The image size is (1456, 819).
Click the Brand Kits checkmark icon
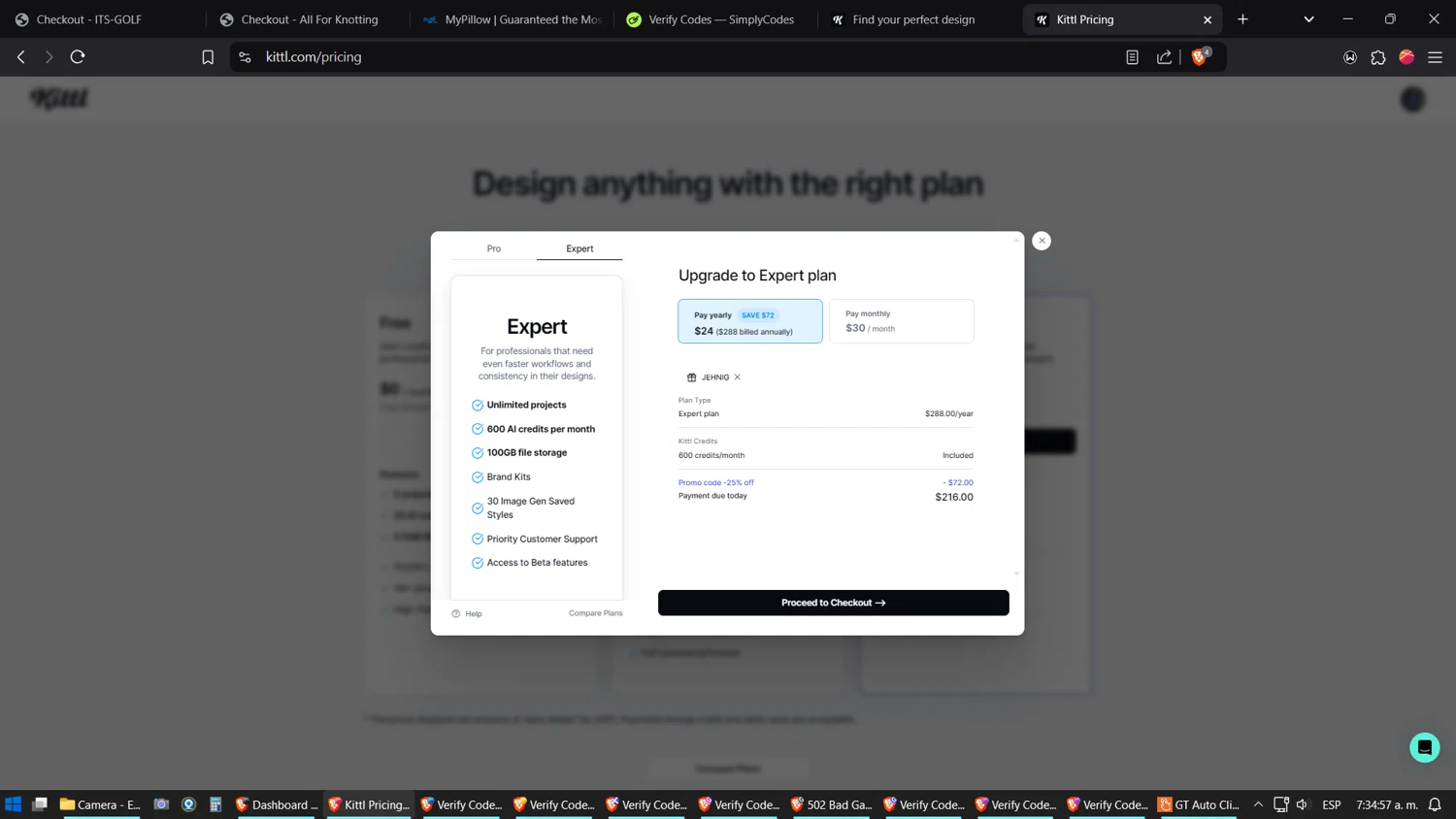pyautogui.click(x=478, y=477)
